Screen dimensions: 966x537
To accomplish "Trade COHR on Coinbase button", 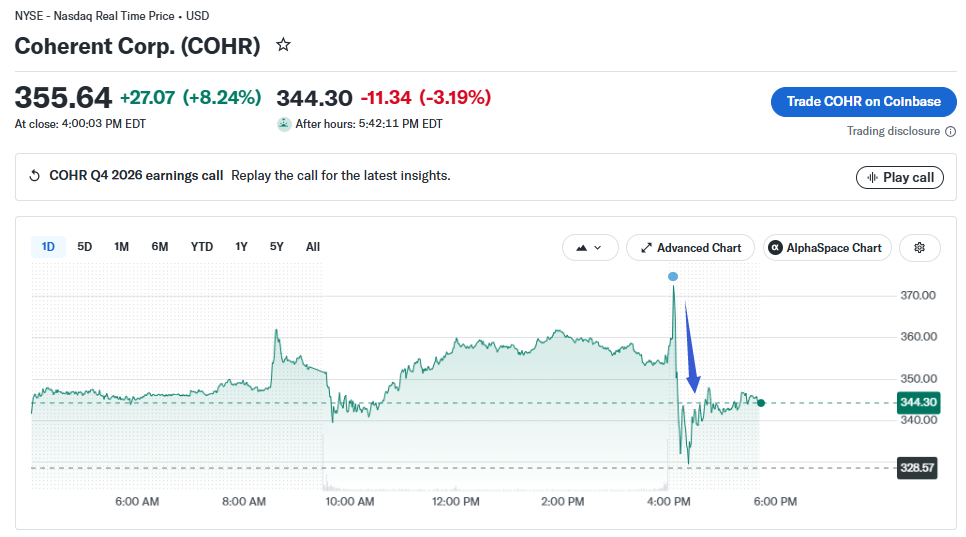I will coord(863,102).
